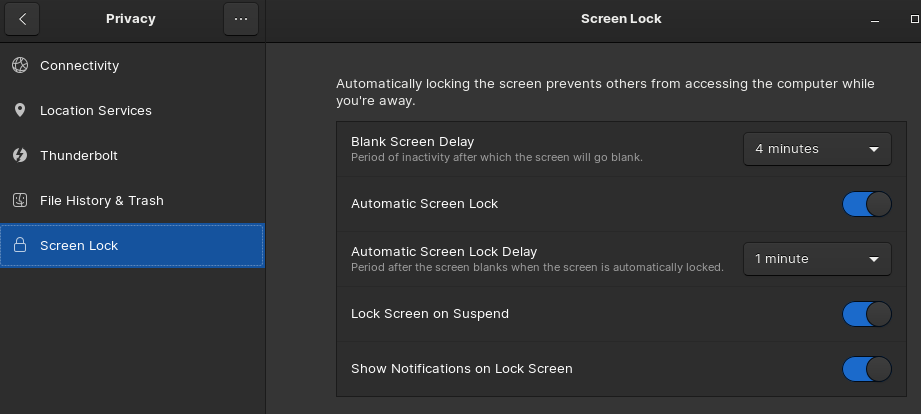Toggle Show Notifications on Lock Screen

click(866, 369)
